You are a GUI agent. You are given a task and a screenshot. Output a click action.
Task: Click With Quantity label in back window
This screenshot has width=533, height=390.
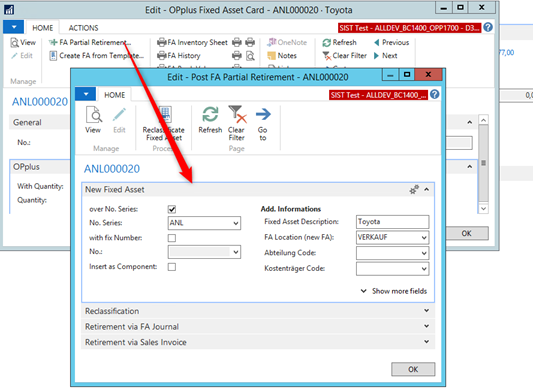40,186
